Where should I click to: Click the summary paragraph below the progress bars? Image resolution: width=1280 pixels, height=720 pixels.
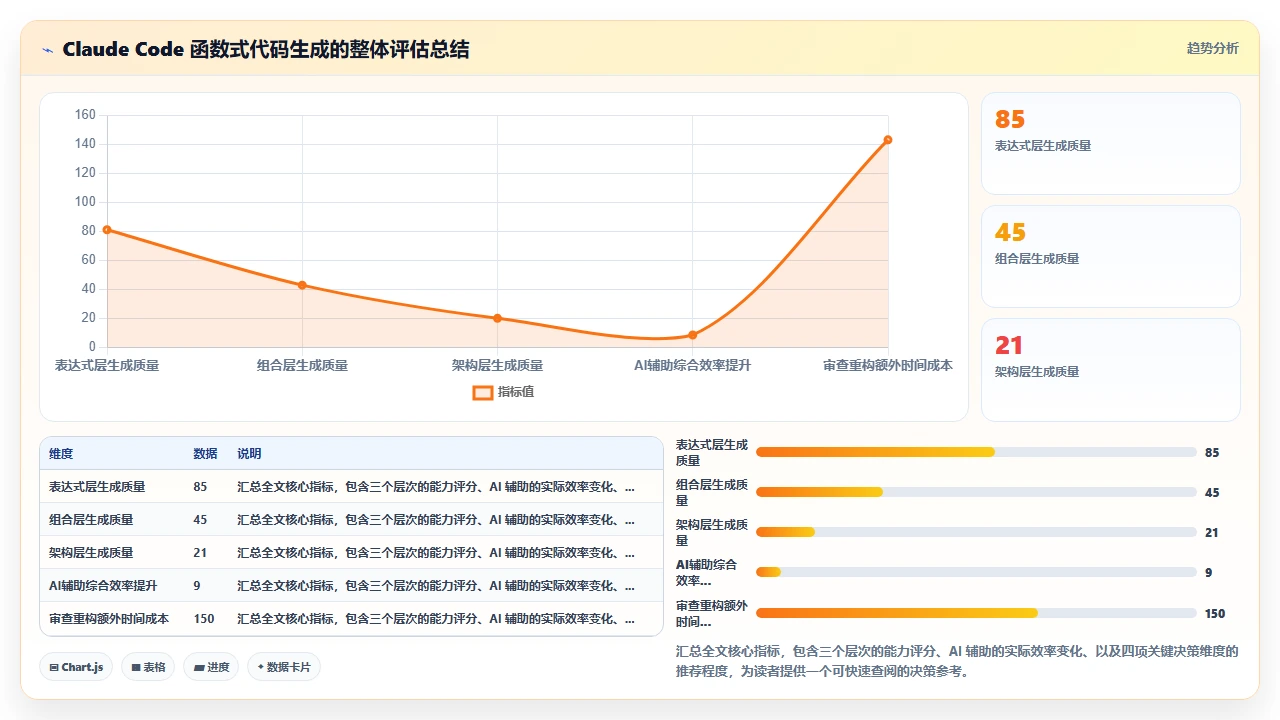click(957, 661)
